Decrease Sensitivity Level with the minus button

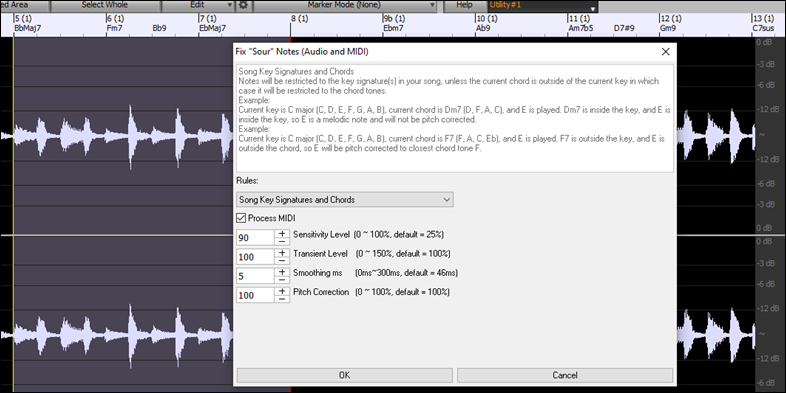[x=282, y=241]
